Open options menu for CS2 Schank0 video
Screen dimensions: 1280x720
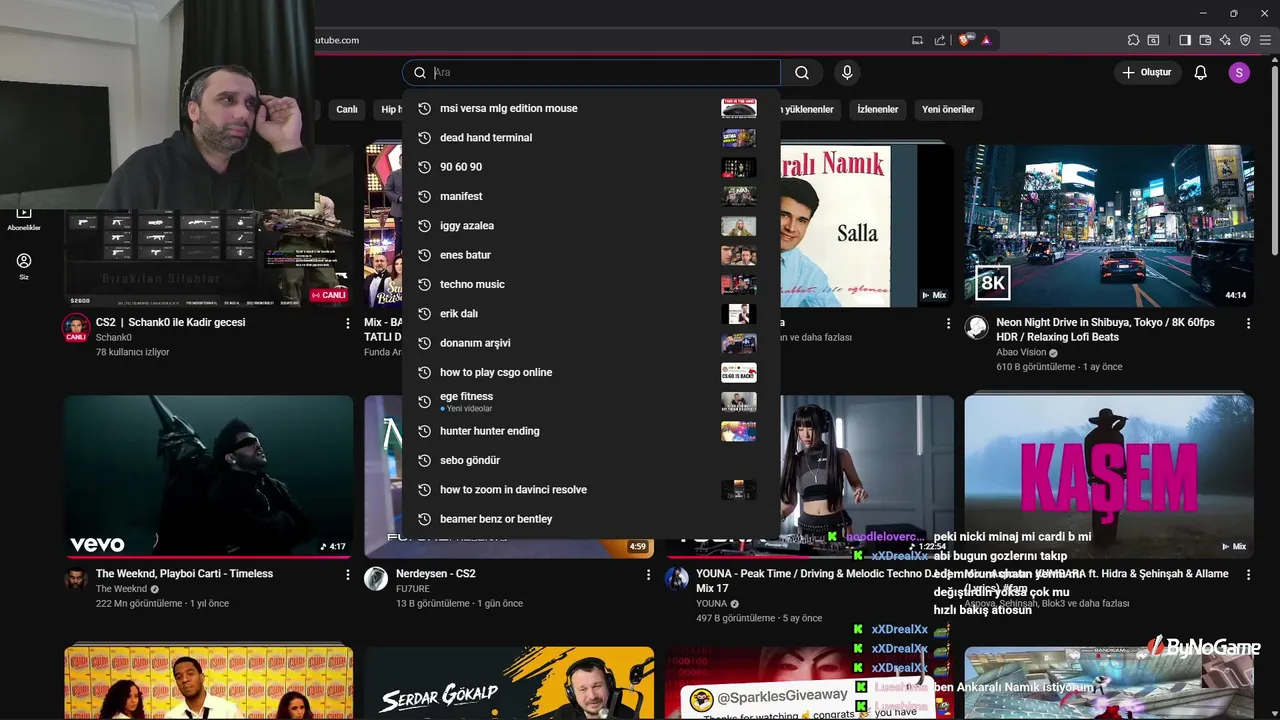[348, 323]
